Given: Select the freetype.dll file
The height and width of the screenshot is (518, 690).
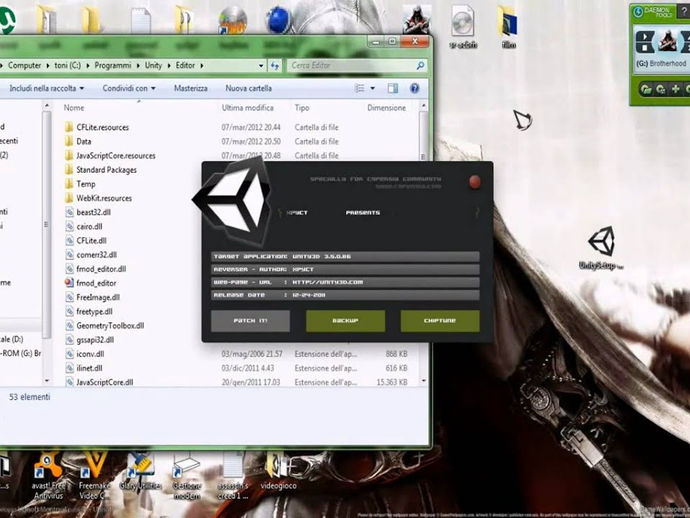Looking at the screenshot, I should click(94, 312).
